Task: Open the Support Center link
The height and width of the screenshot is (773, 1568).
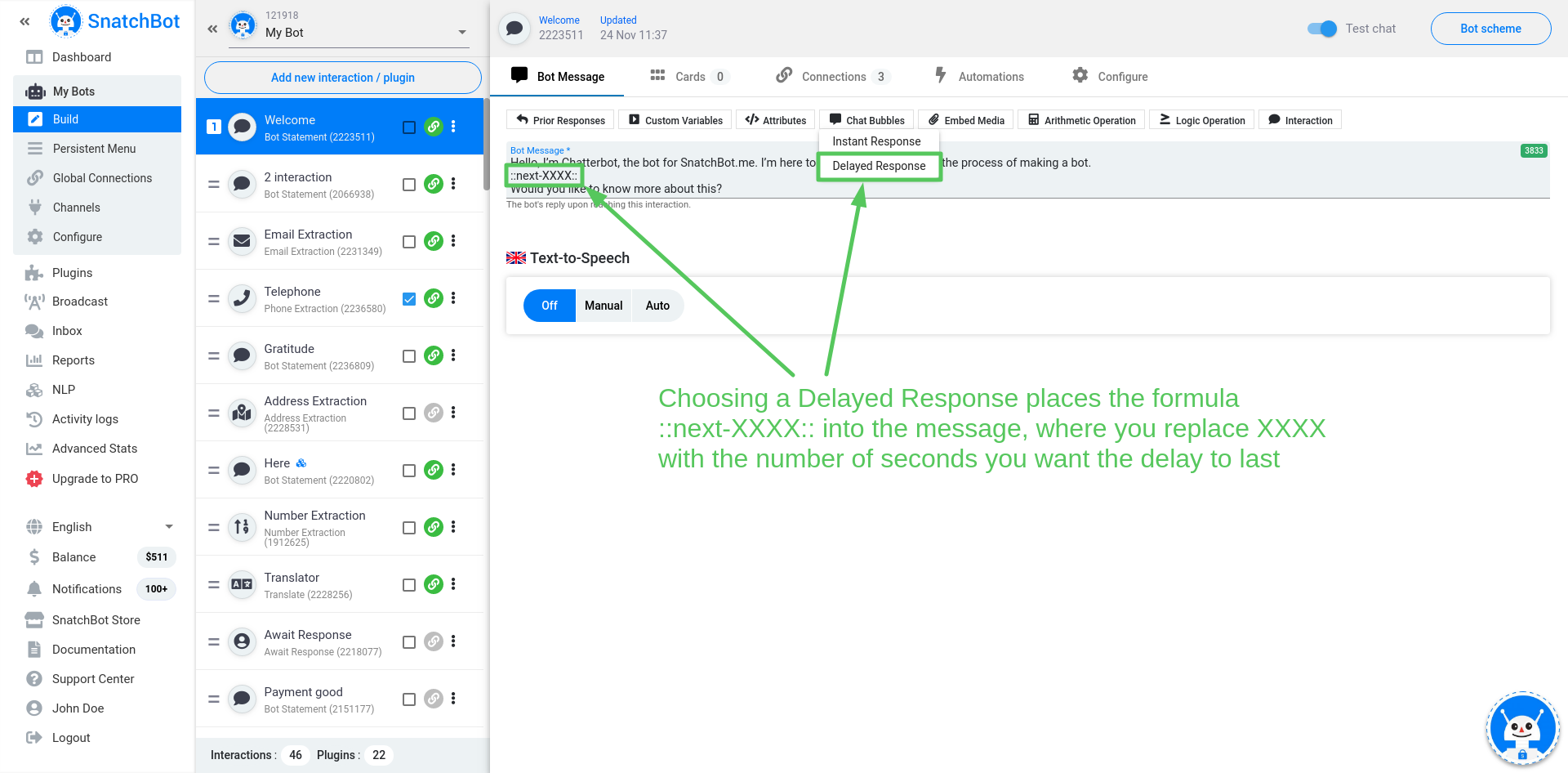Action: (x=93, y=679)
